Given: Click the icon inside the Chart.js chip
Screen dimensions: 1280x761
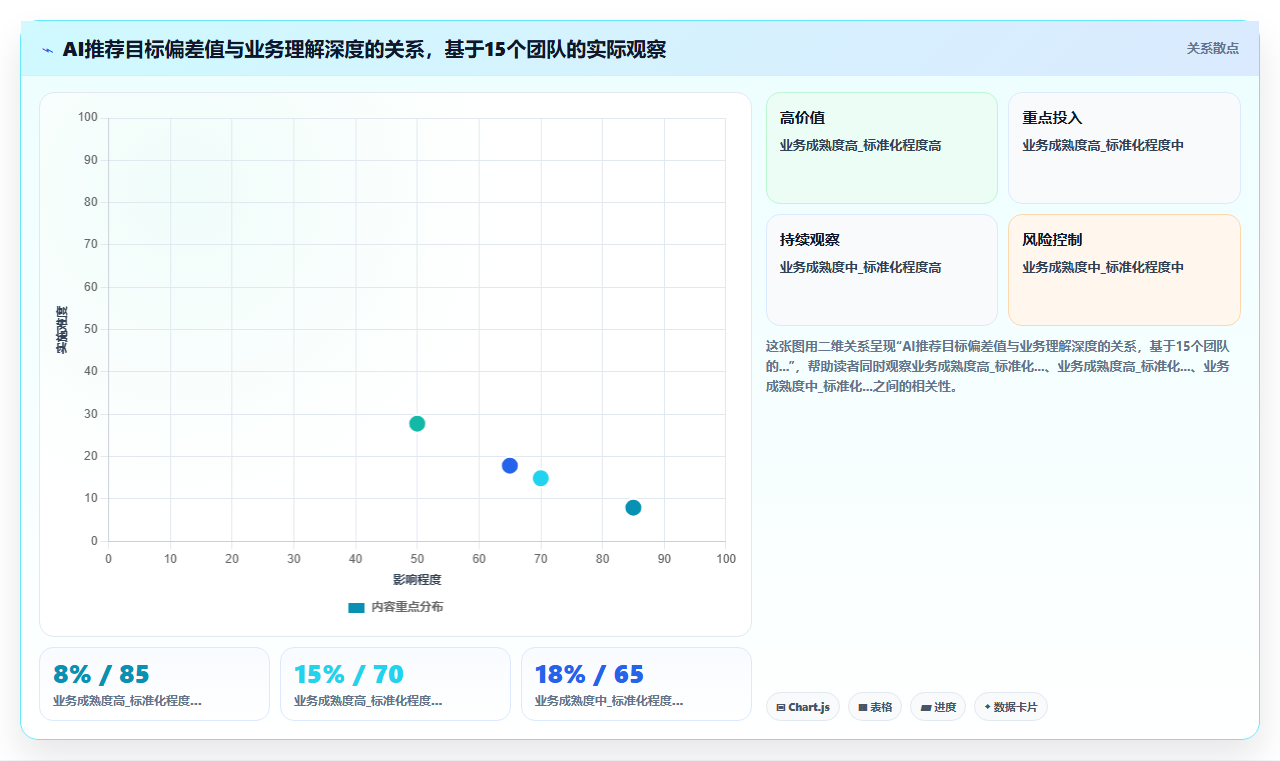Looking at the screenshot, I should (x=781, y=707).
